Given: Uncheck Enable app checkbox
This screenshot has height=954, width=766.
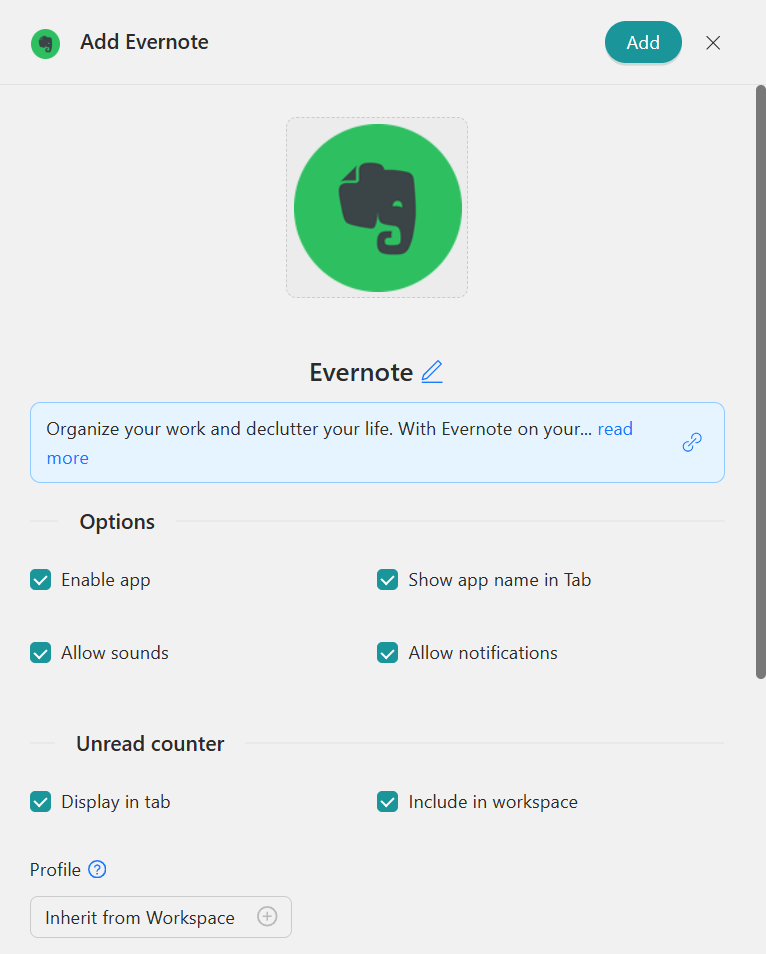Looking at the screenshot, I should (41, 580).
